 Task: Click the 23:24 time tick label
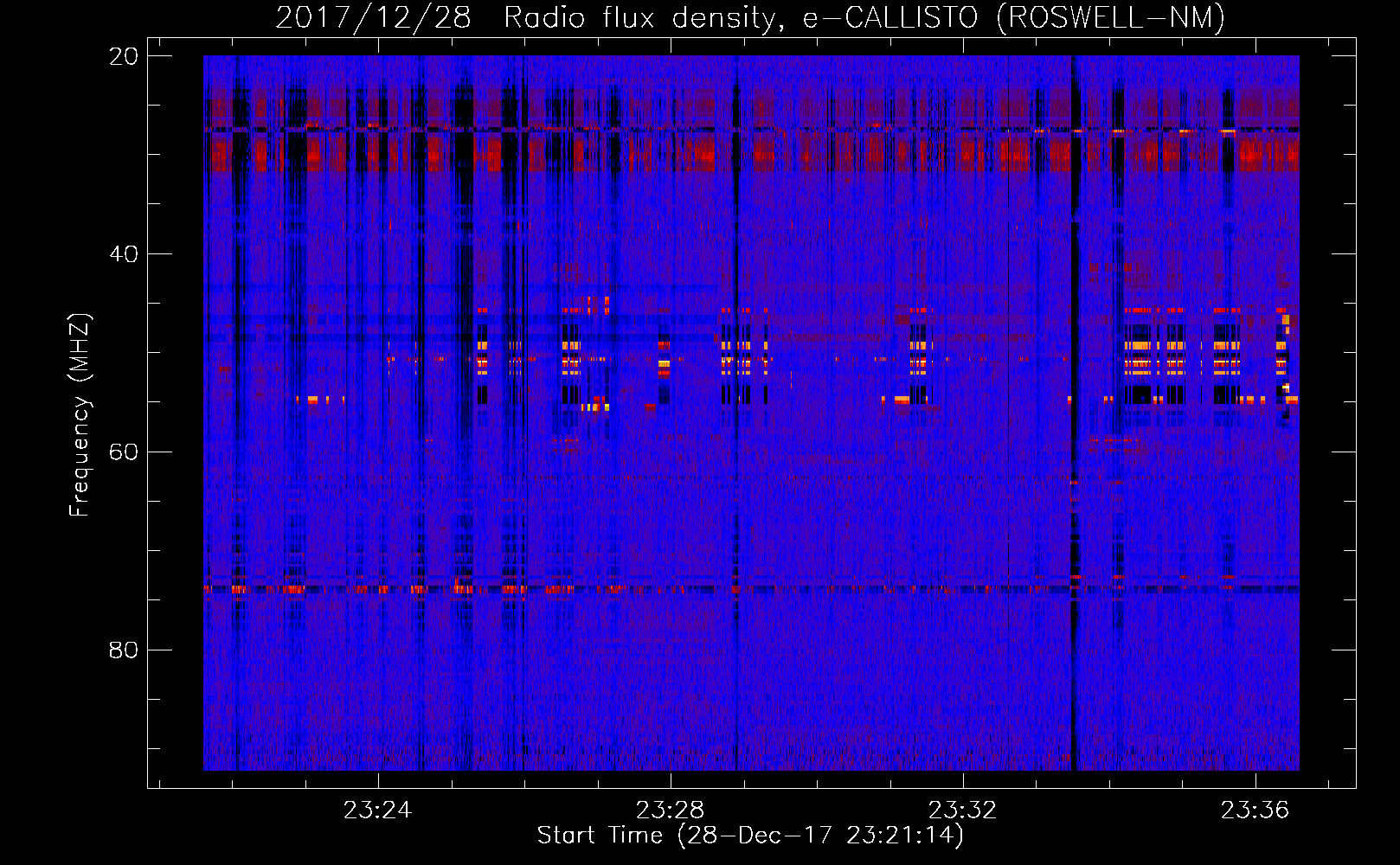pyautogui.click(x=378, y=811)
